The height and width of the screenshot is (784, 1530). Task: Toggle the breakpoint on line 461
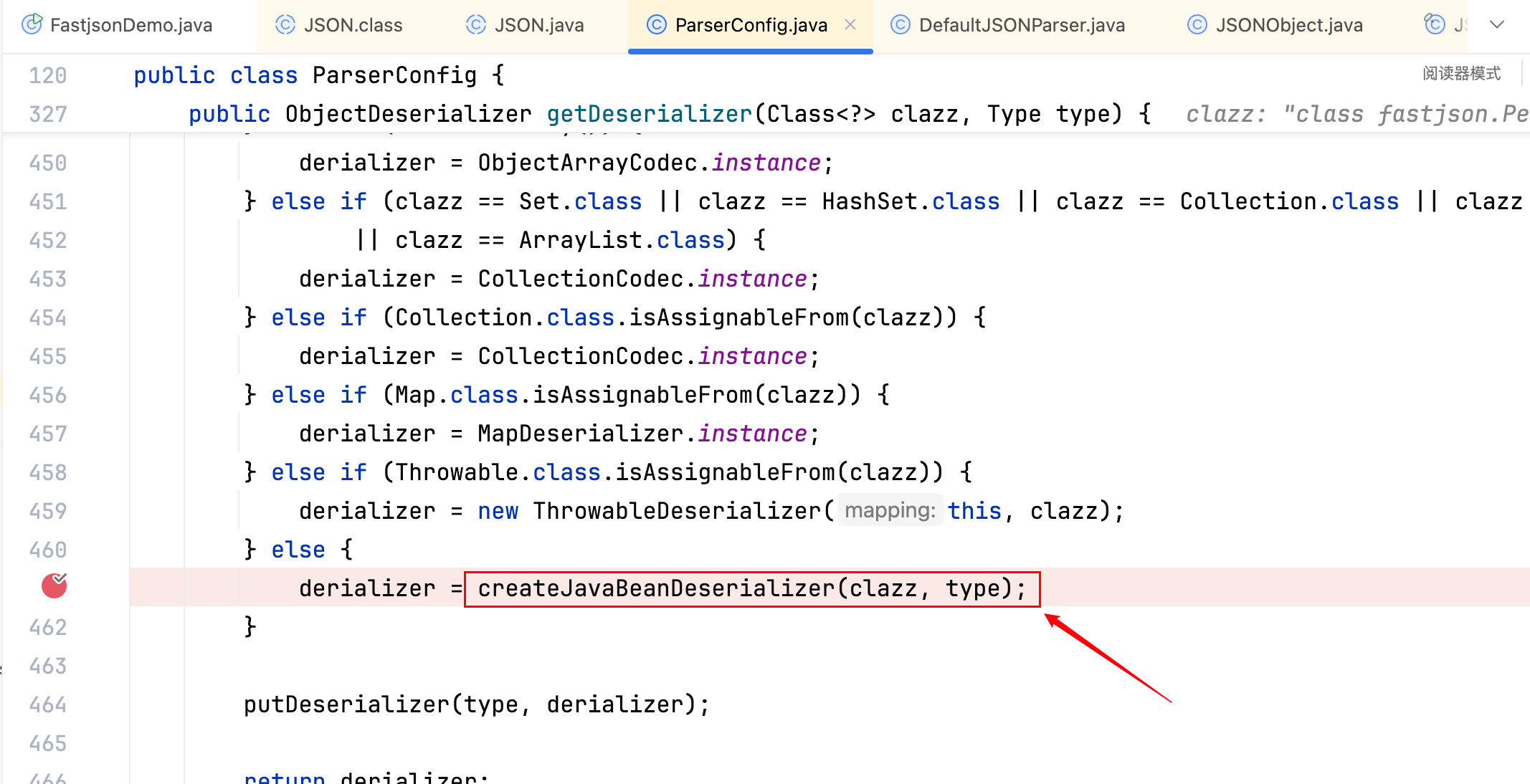pos(54,586)
